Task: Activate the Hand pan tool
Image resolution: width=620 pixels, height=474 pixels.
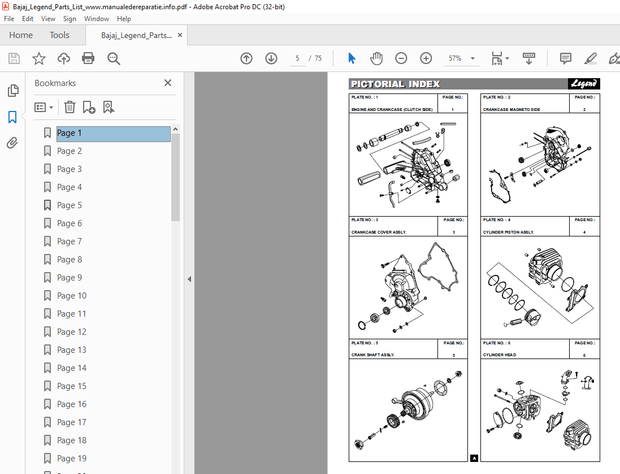Action: [x=376, y=59]
